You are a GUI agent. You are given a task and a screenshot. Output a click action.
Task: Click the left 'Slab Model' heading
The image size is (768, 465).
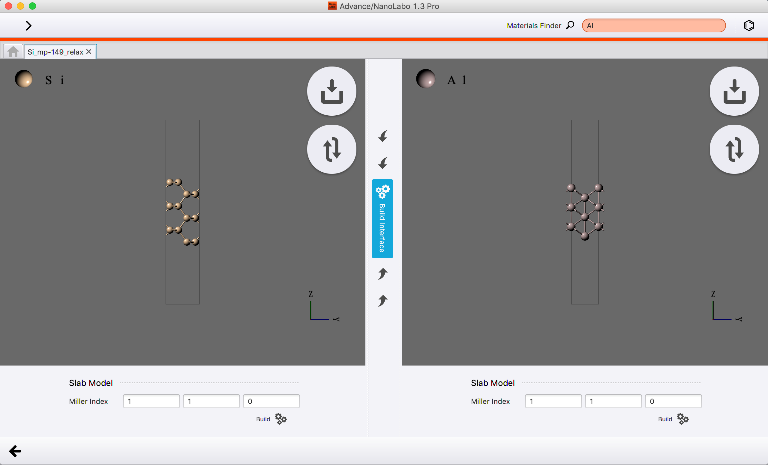(91, 383)
